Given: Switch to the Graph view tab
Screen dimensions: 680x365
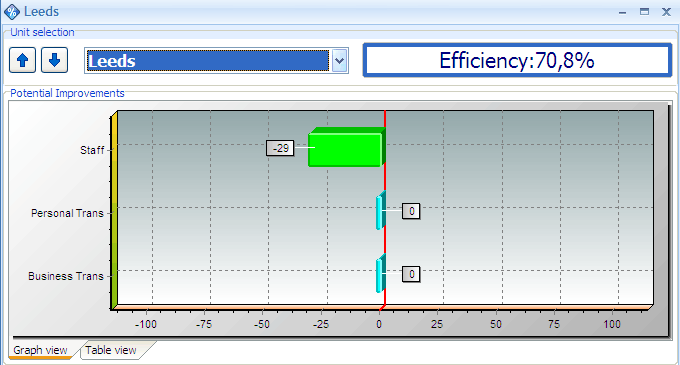Looking at the screenshot, I should click(40, 350).
